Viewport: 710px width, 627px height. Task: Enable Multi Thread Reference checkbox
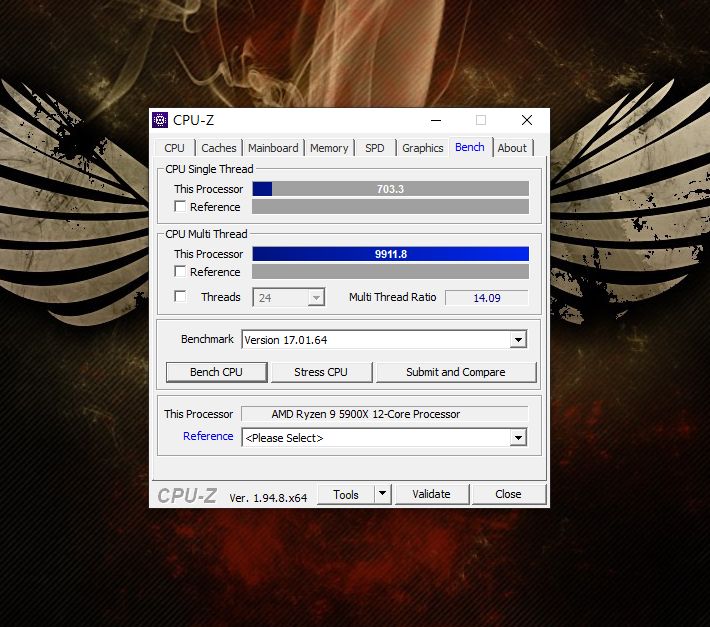click(x=180, y=271)
